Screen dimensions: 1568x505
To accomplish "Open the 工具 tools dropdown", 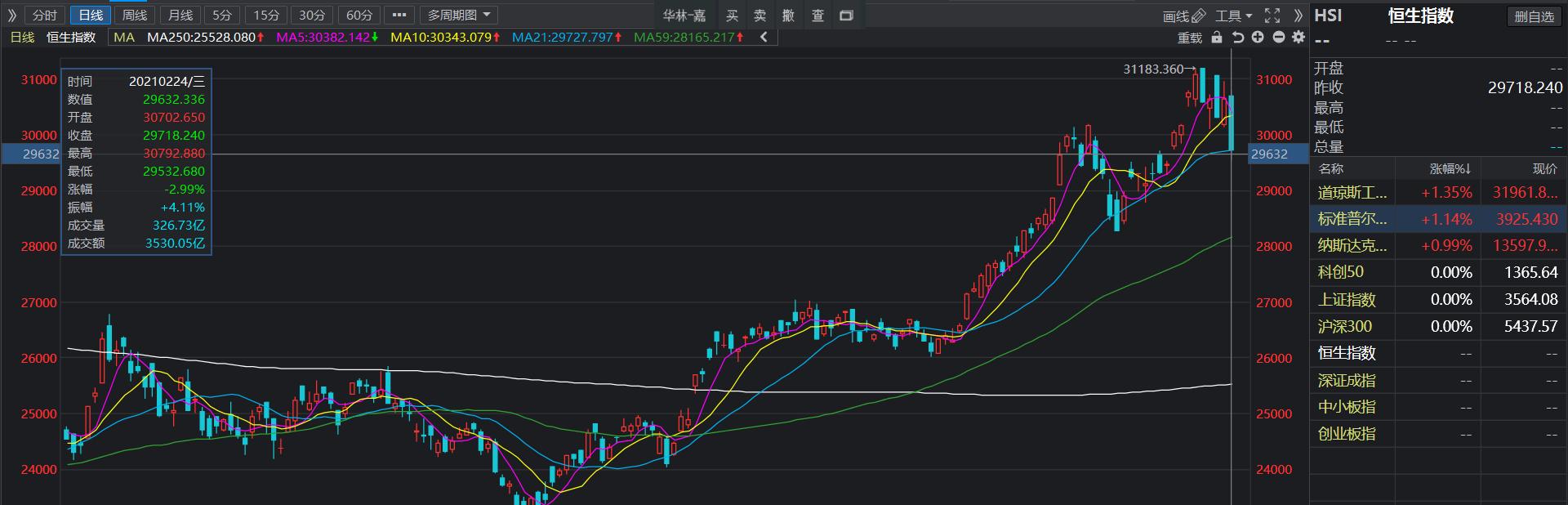I will (x=1233, y=16).
